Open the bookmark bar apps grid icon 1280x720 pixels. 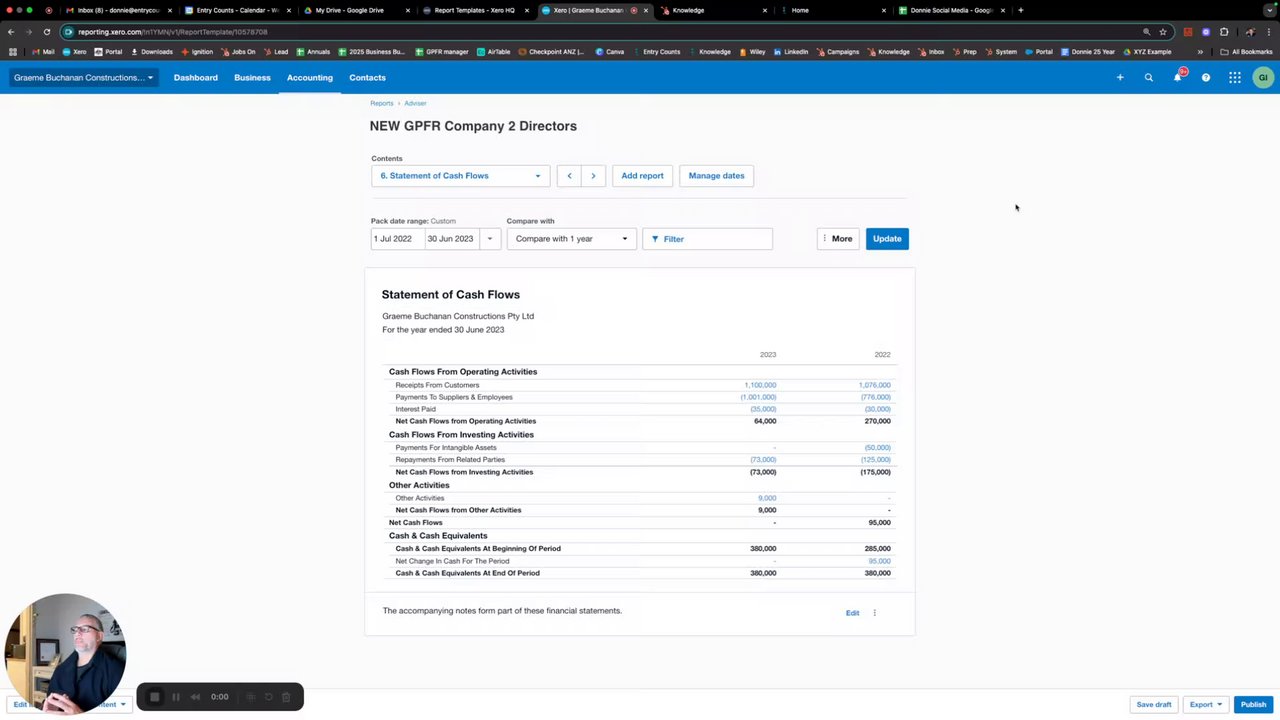click(12, 52)
